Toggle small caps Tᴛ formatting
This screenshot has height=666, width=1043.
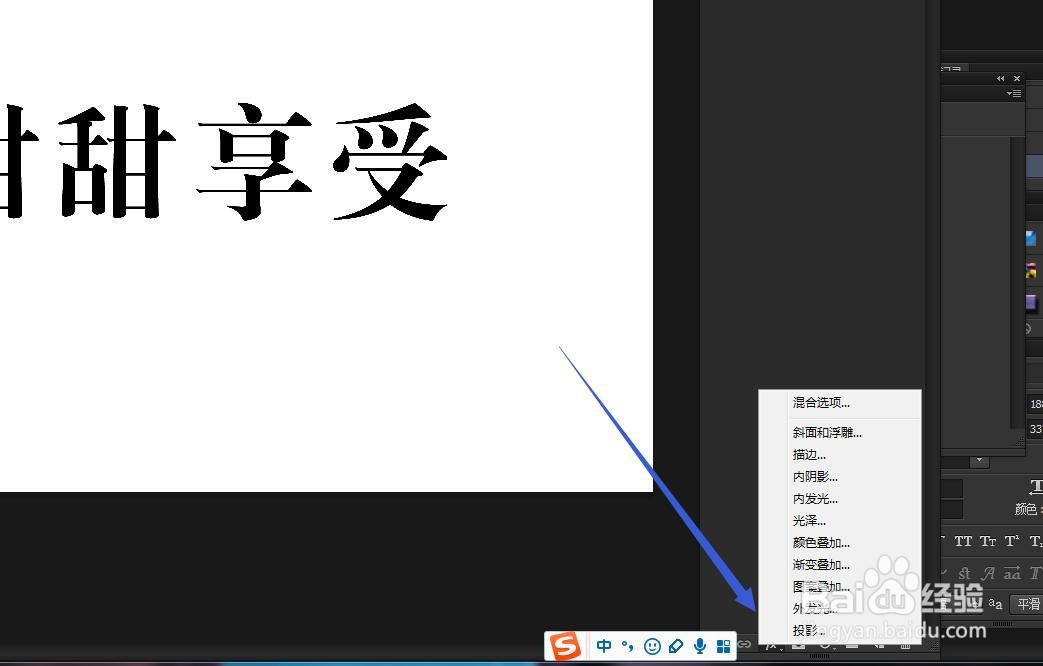(x=988, y=540)
